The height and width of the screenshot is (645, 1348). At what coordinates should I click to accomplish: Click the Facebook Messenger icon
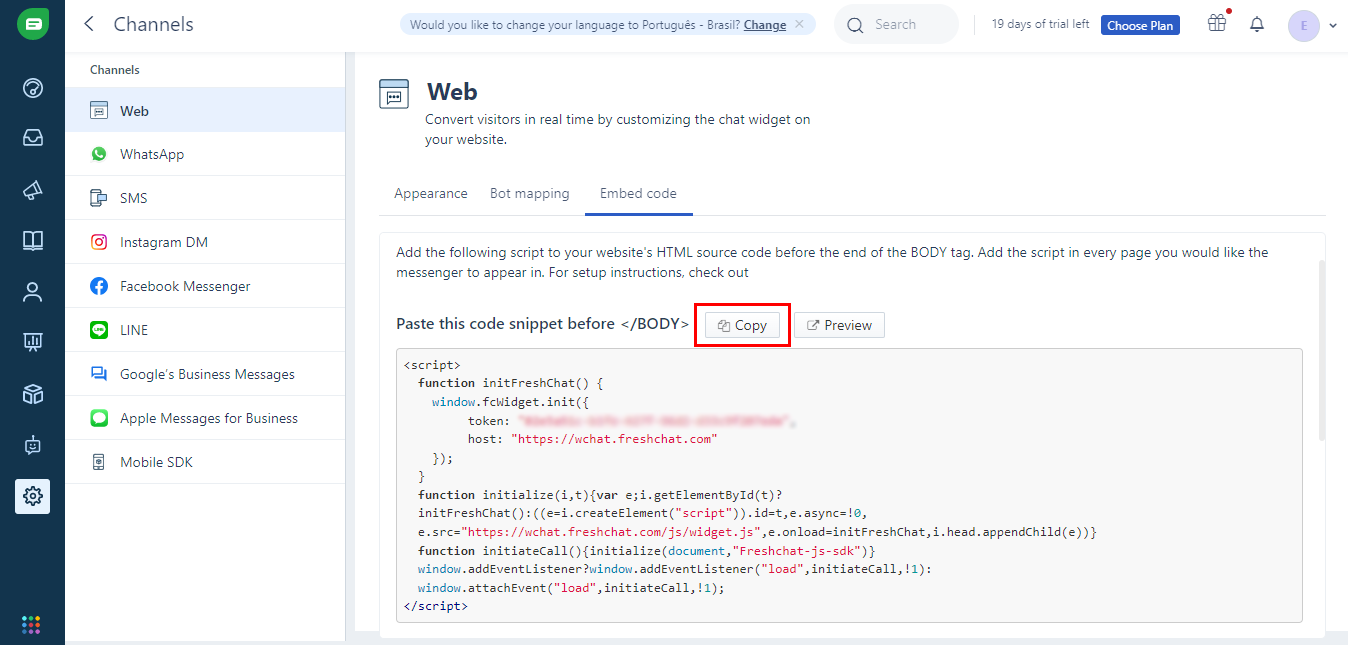[x=99, y=286]
